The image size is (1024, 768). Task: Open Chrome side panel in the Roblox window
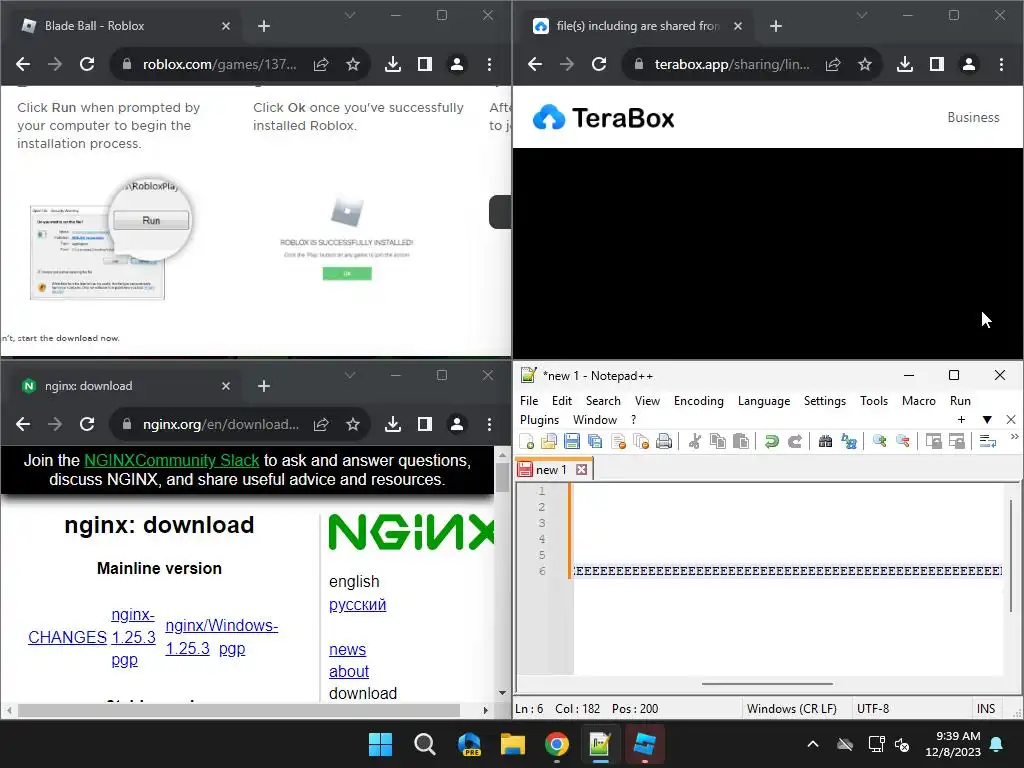point(424,64)
